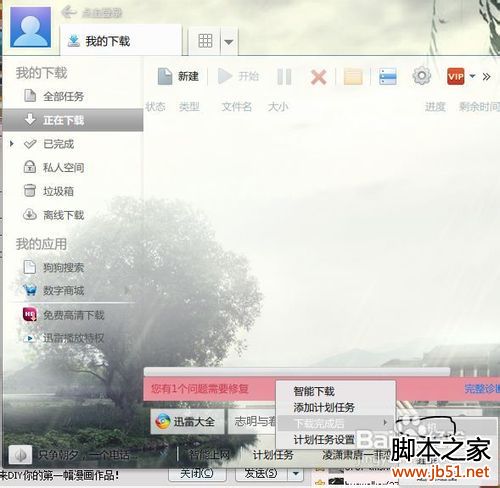Image resolution: width=500 pixels, height=488 pixels.
Task: Show more toolbar items with » chevron
Action: point(486,77)
